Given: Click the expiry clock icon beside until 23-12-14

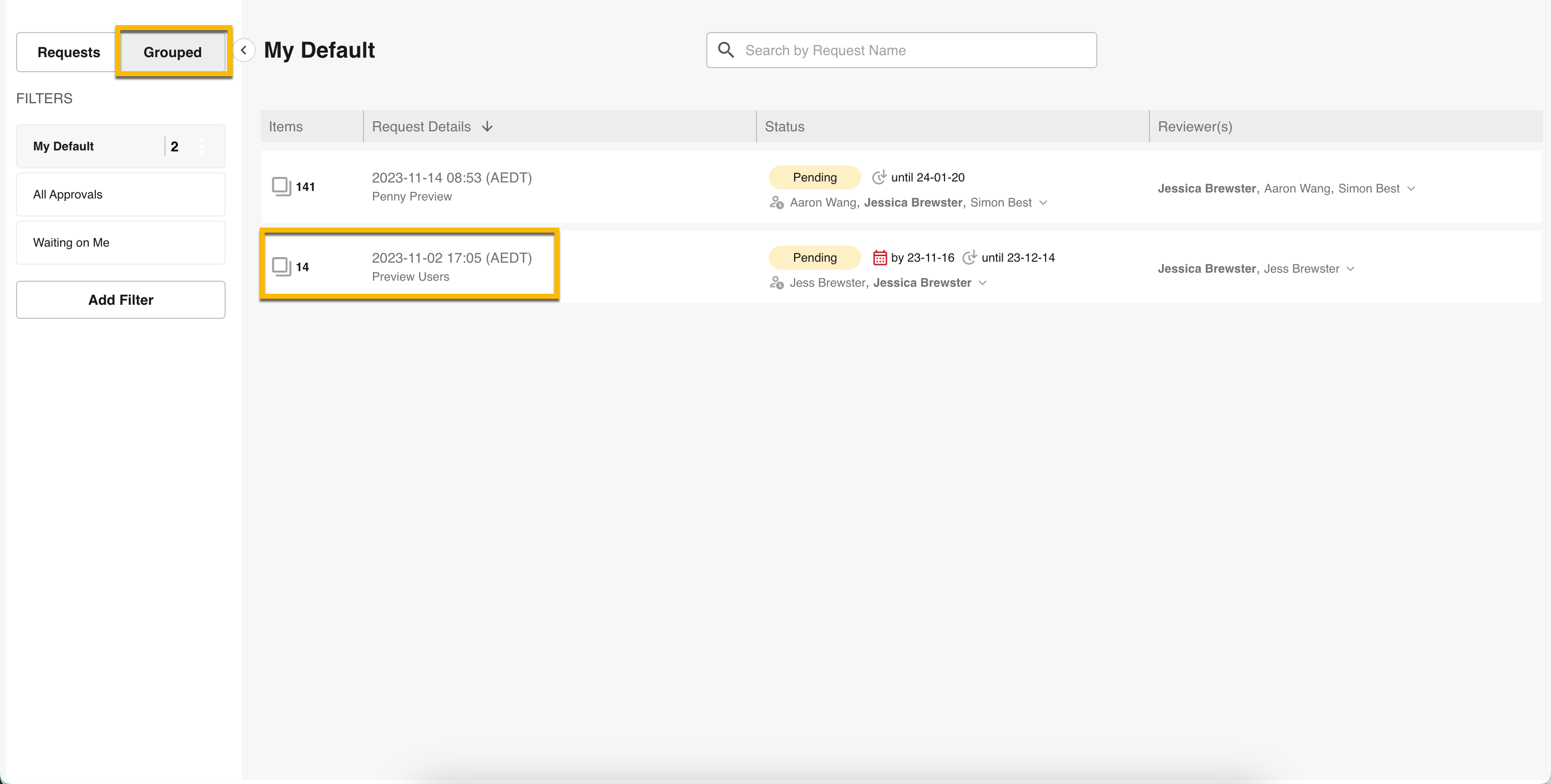Looking at the screenshot, I should [x=970, y=257].
